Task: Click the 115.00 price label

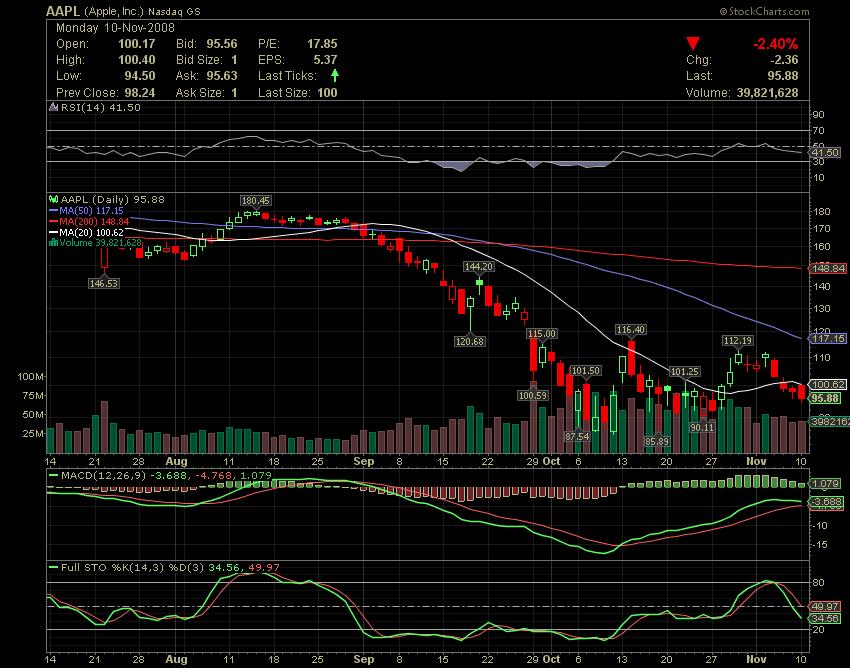Action: [542, 333]
